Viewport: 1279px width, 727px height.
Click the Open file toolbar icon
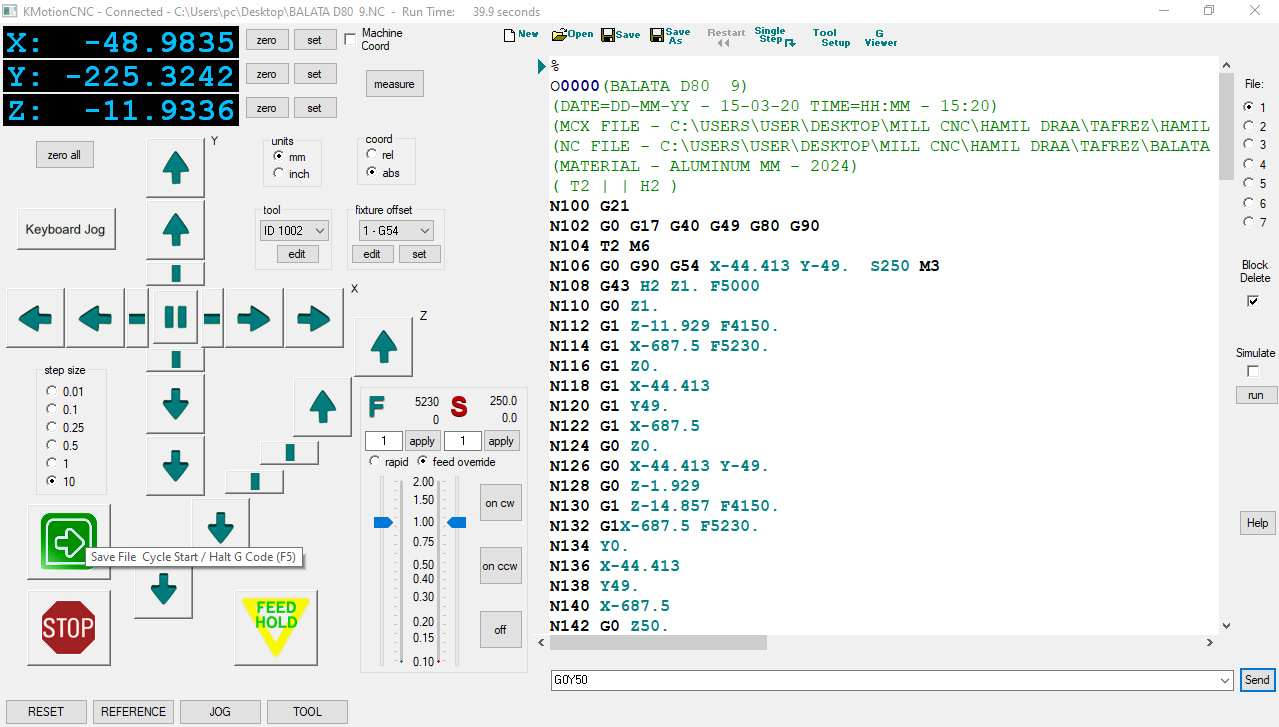(x=572, y=34)
